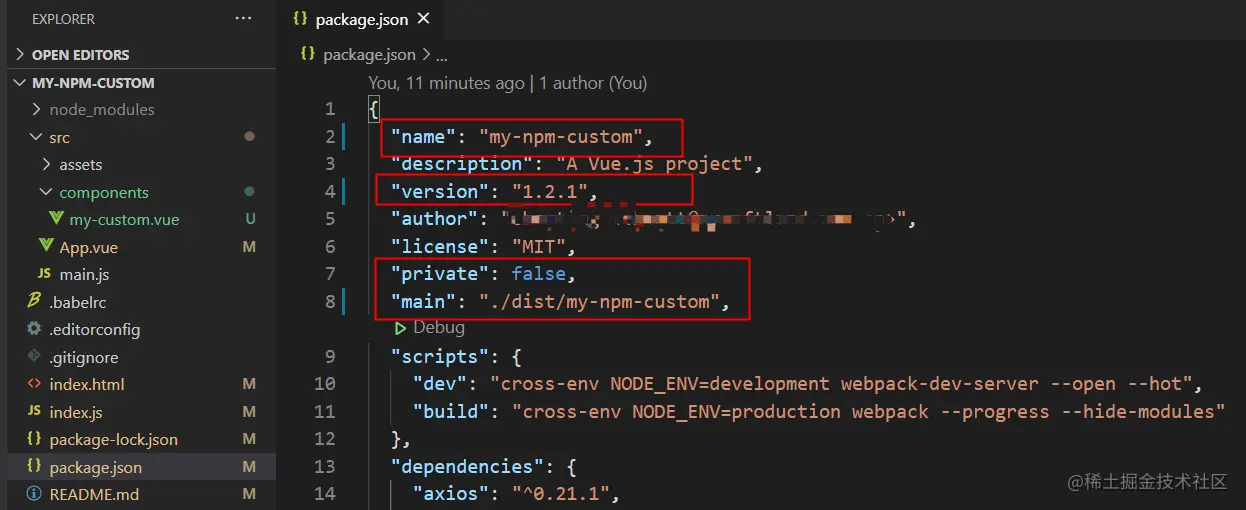Click the "MIT" license value
Screen dimensions: 1246x510
[538, 246]
